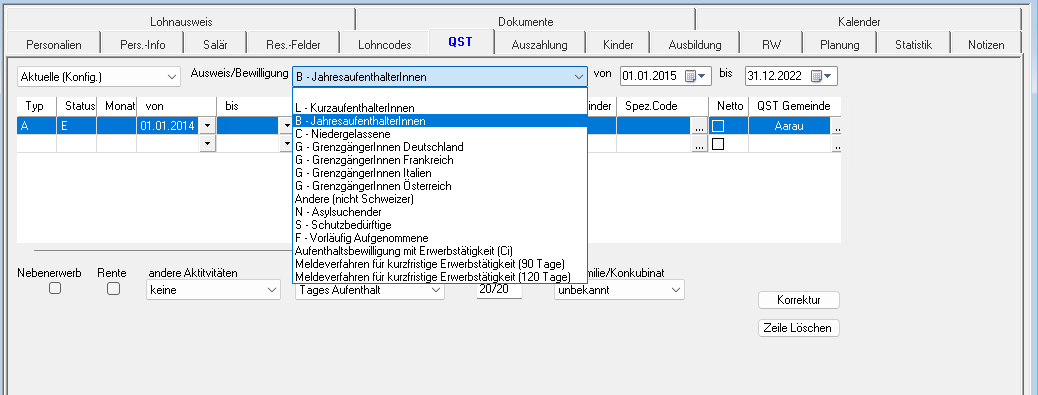Switch to the Lohnausweis tab
The image size is (1038, 395).
(181, 22)
